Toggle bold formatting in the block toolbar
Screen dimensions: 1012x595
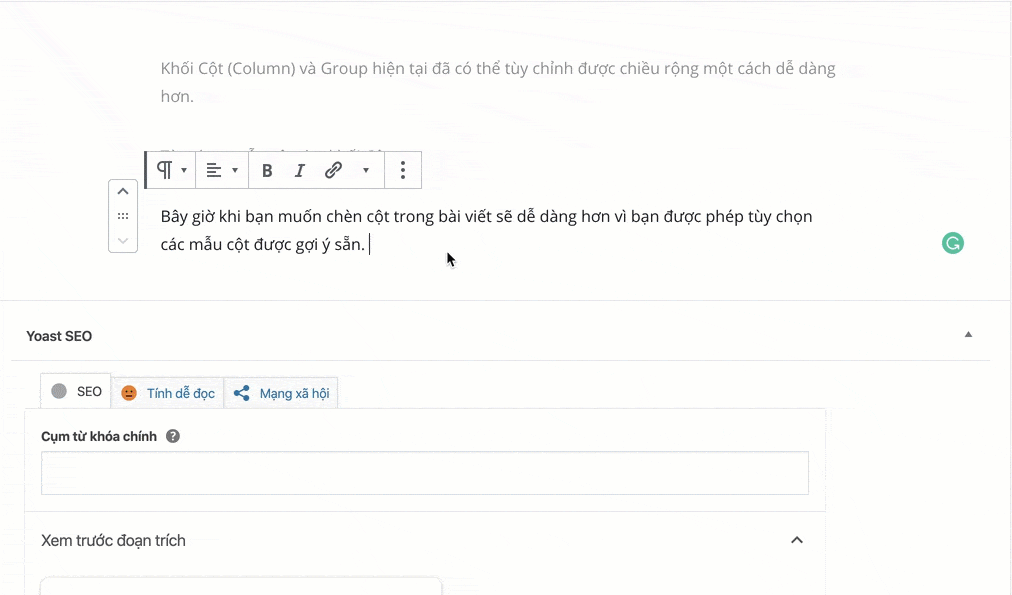[x=266, y=170]
